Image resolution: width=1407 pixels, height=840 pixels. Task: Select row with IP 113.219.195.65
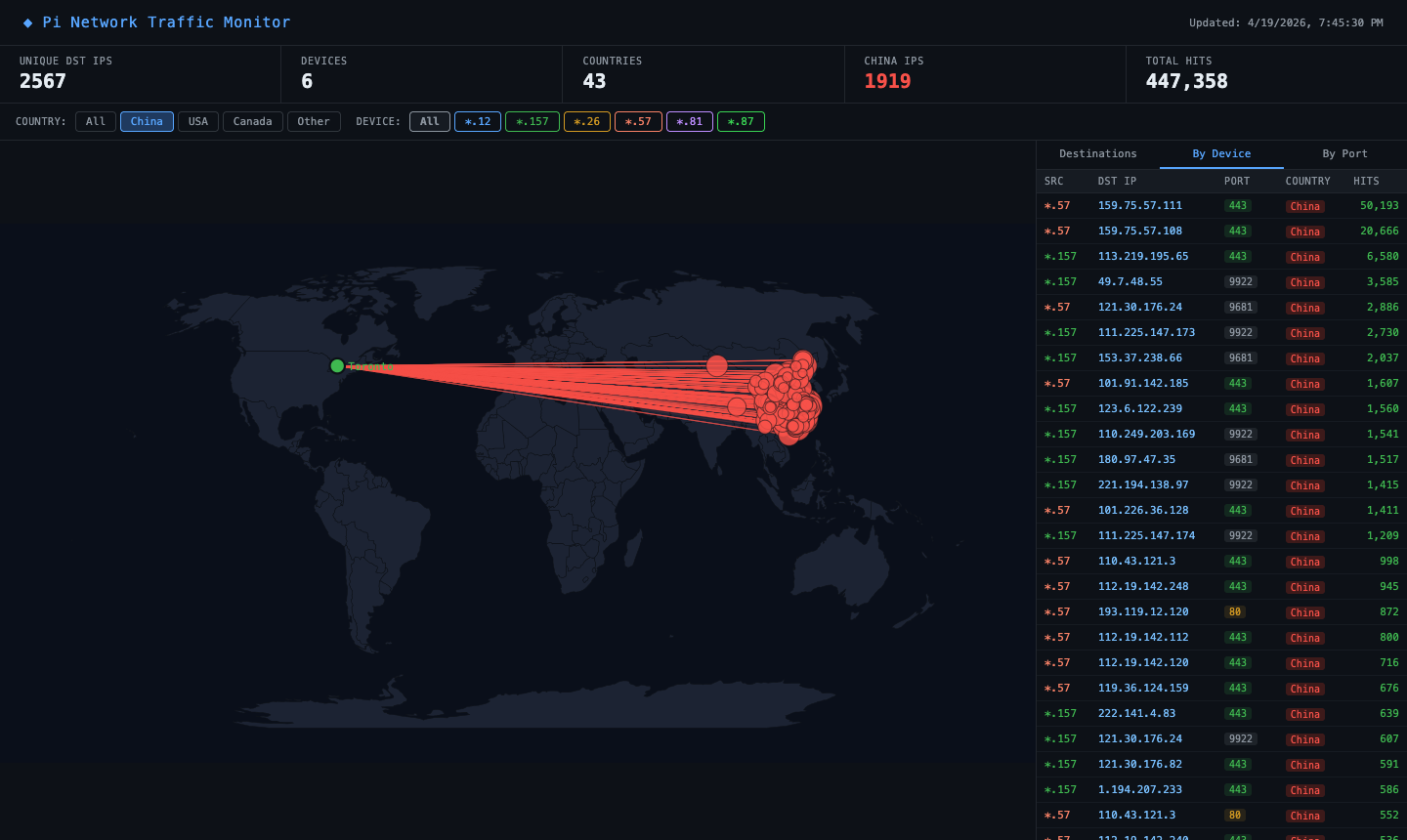(1221, 257)
